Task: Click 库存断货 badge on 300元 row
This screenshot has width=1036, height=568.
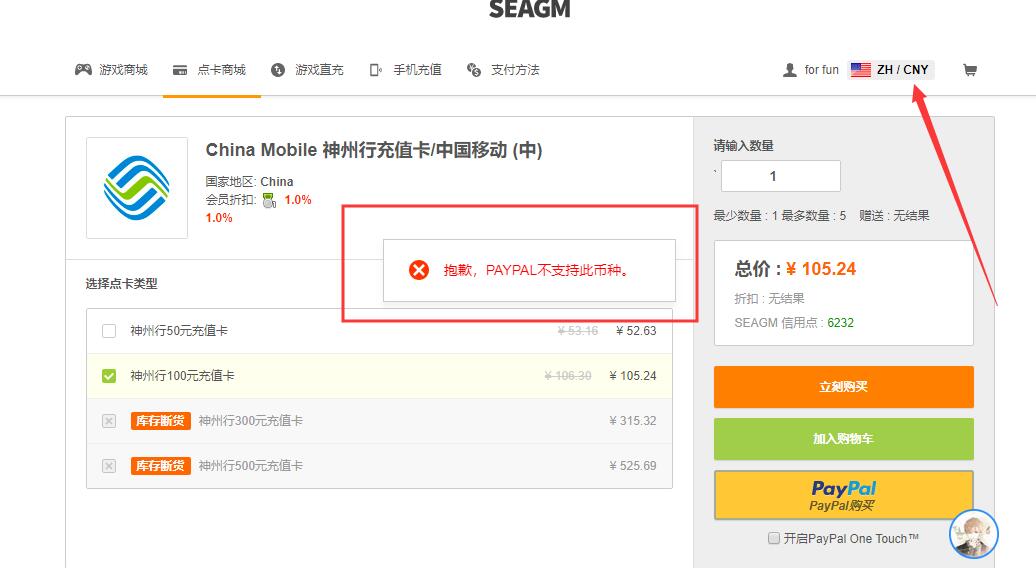Action: pos(161,421)
